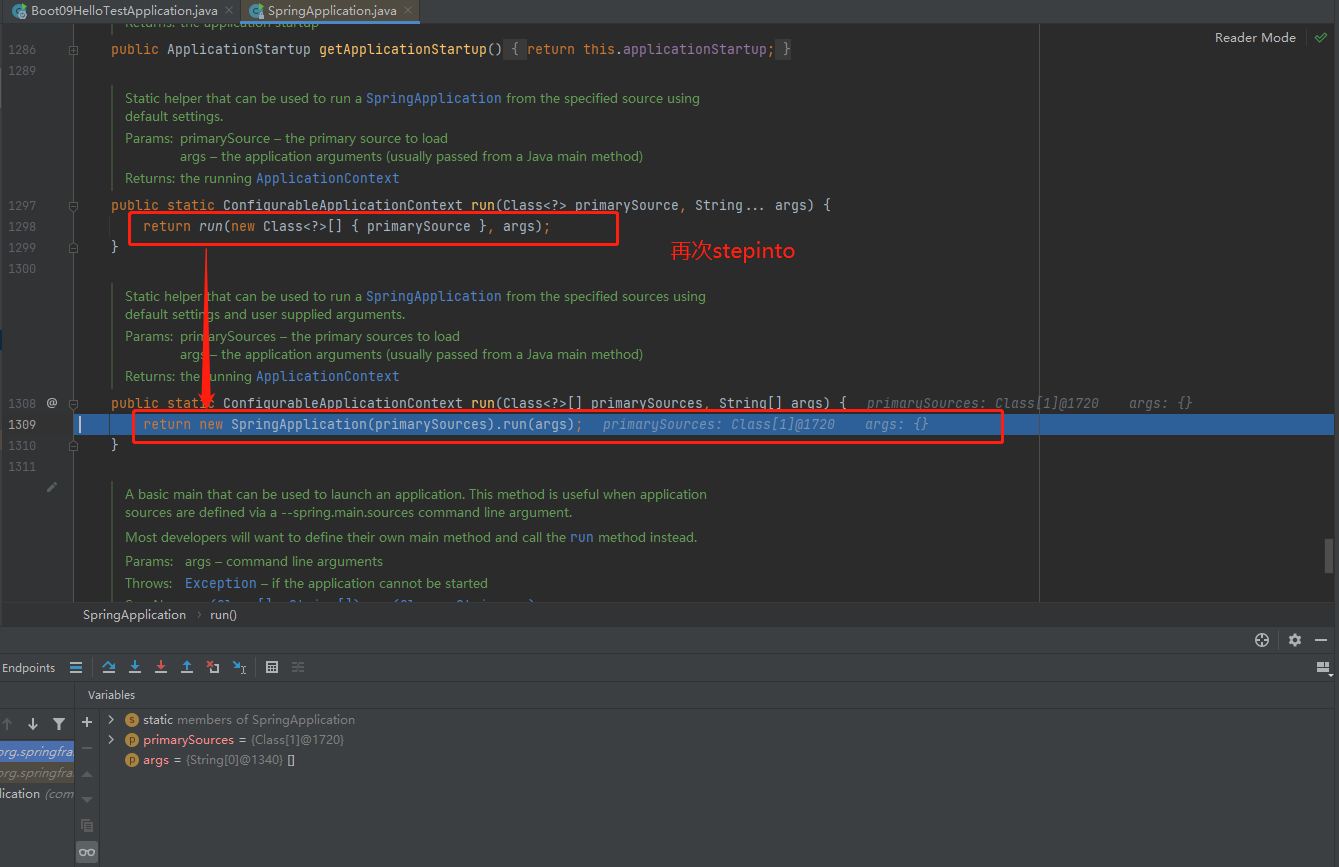The height and width of the screenshot is (867, 1339).
Task: Open ApplicationContext link above line 1297
Action: 328,178
